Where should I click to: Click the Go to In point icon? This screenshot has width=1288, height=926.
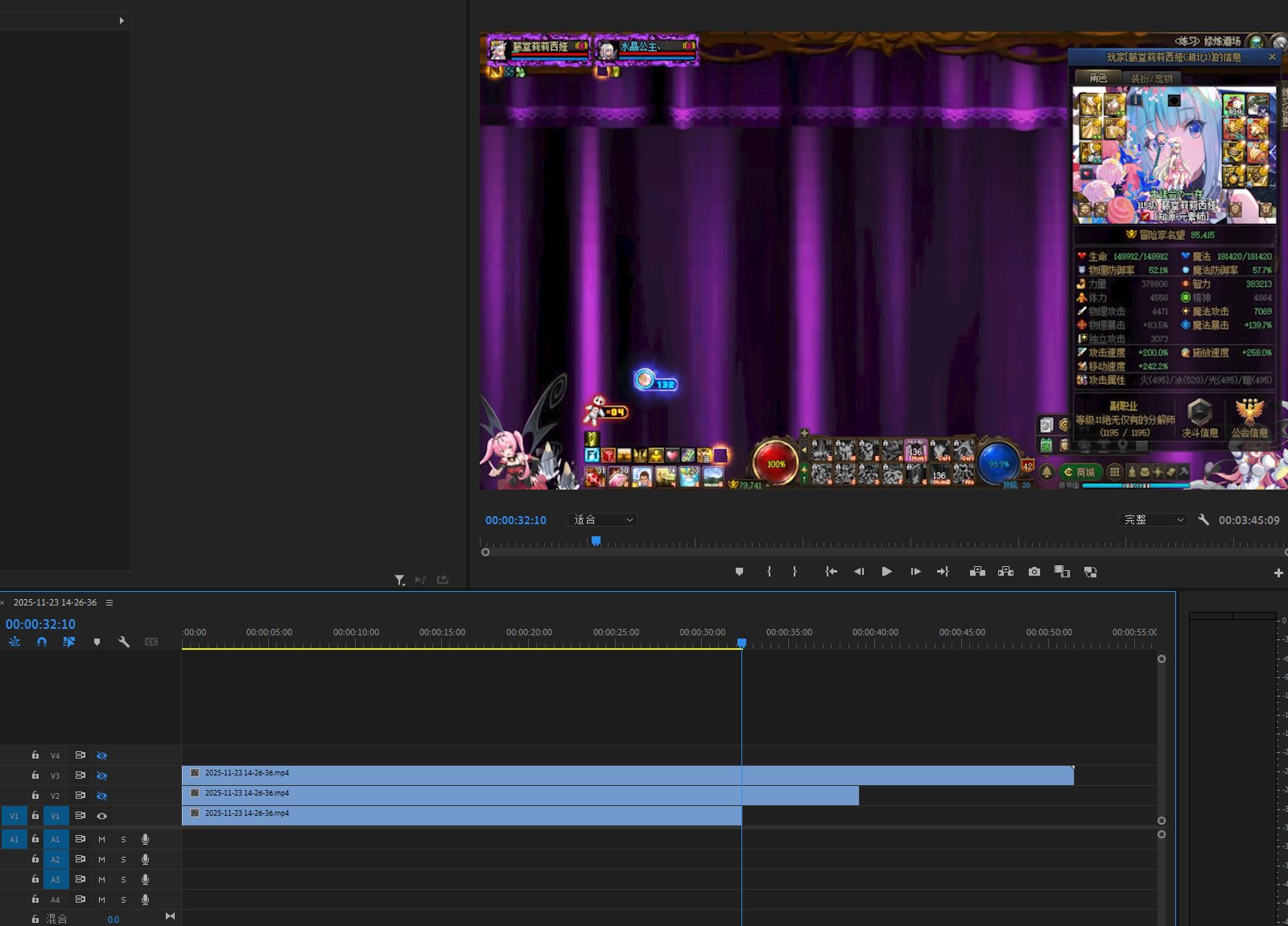click(x=831, y=572)
